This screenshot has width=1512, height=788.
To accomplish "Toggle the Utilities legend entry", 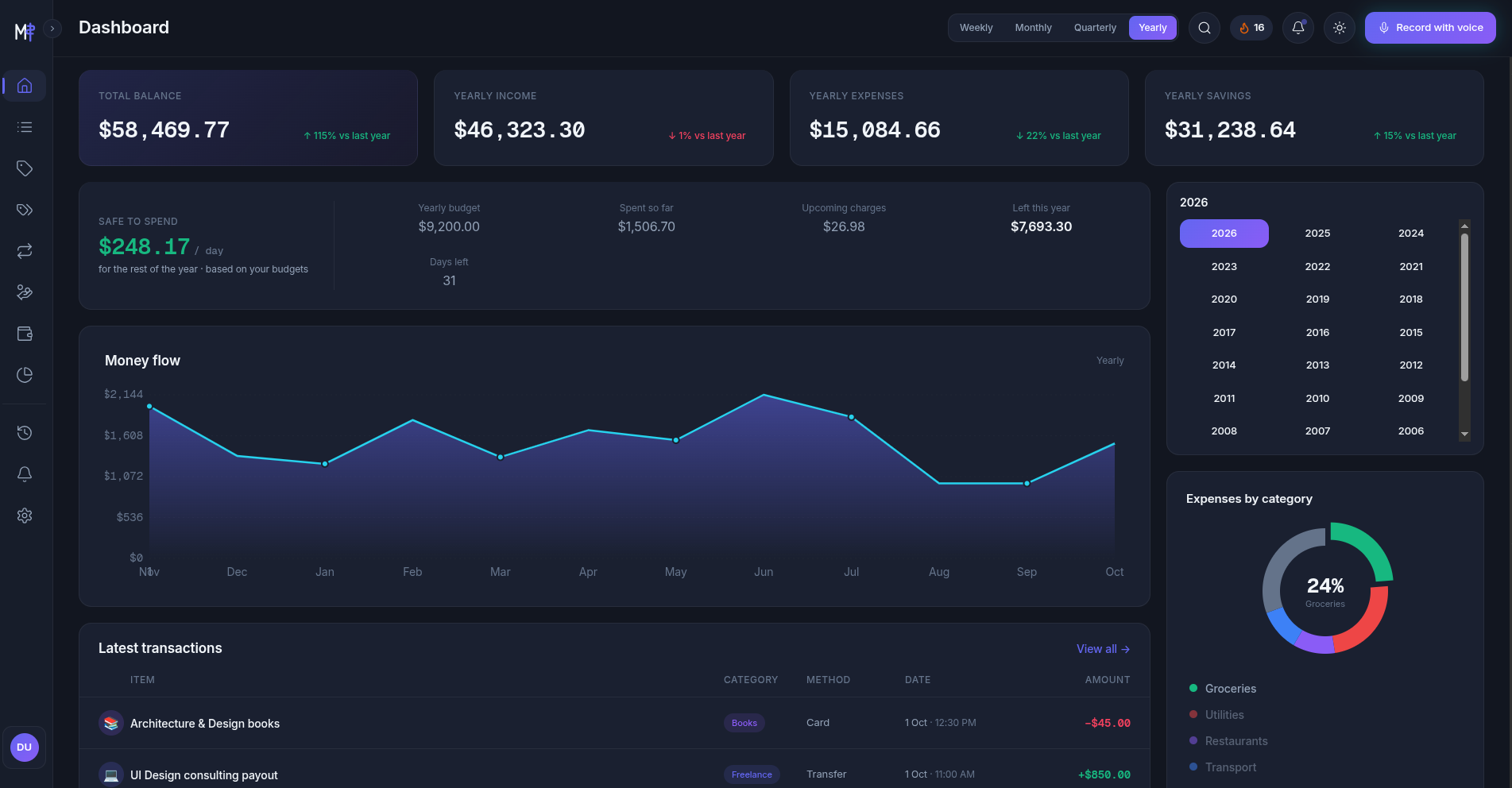I will pyautogui.click(x=1216, y=715).
